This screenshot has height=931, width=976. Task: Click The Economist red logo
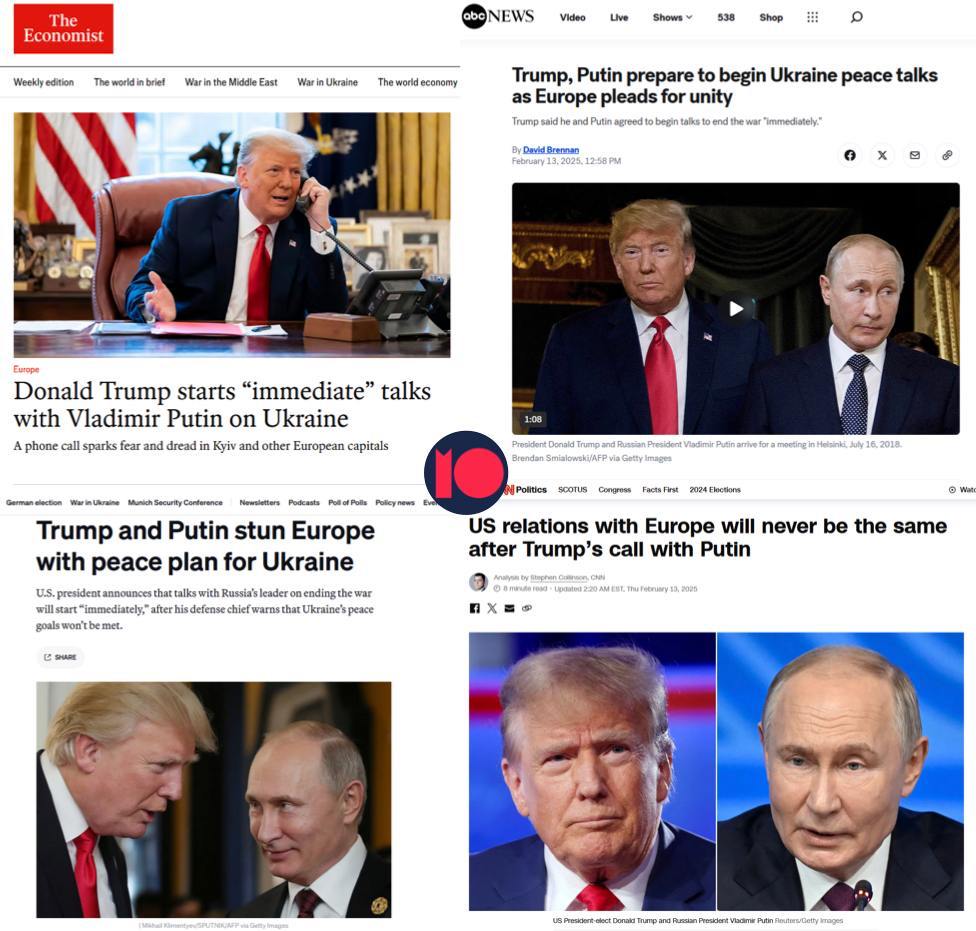click(63, 29)
